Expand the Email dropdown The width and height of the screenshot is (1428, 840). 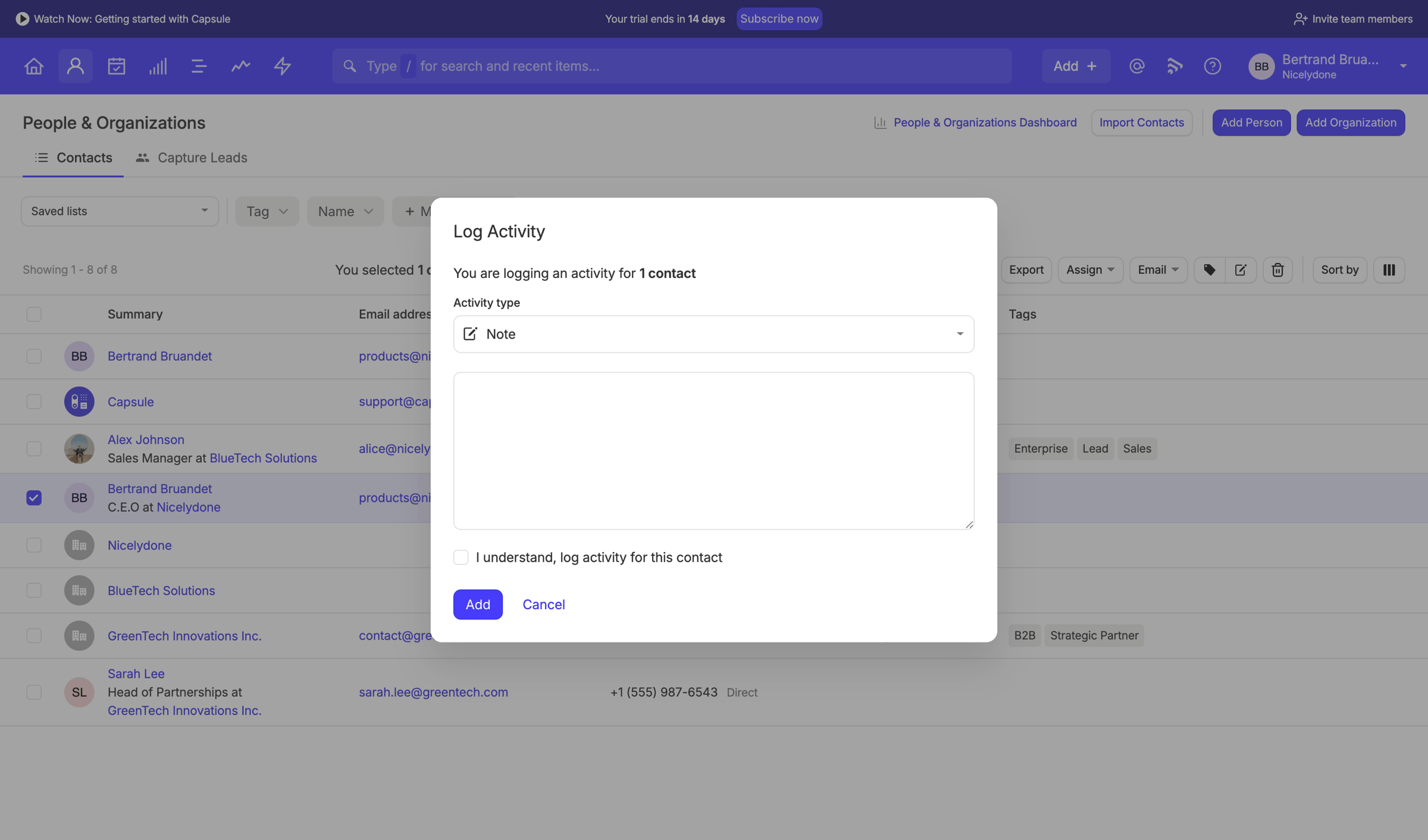click(x=1158, y=270)
